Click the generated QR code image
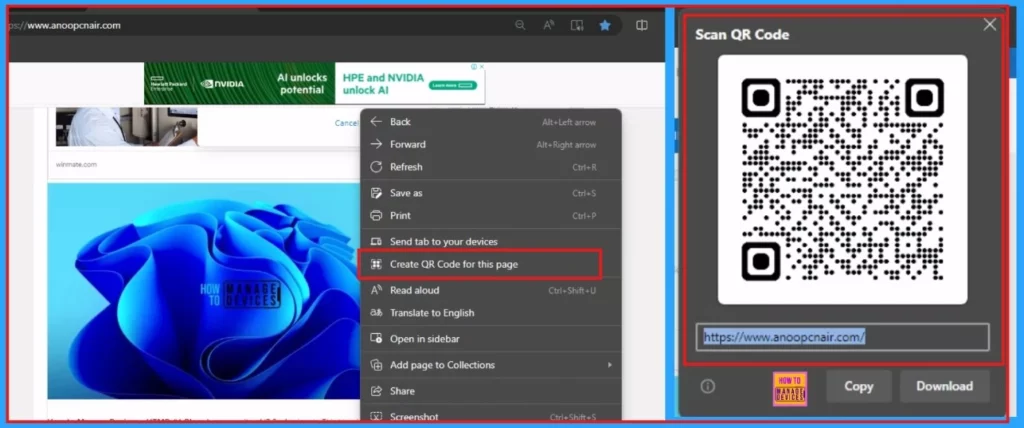1024x428 pixels. coord(842,180)
